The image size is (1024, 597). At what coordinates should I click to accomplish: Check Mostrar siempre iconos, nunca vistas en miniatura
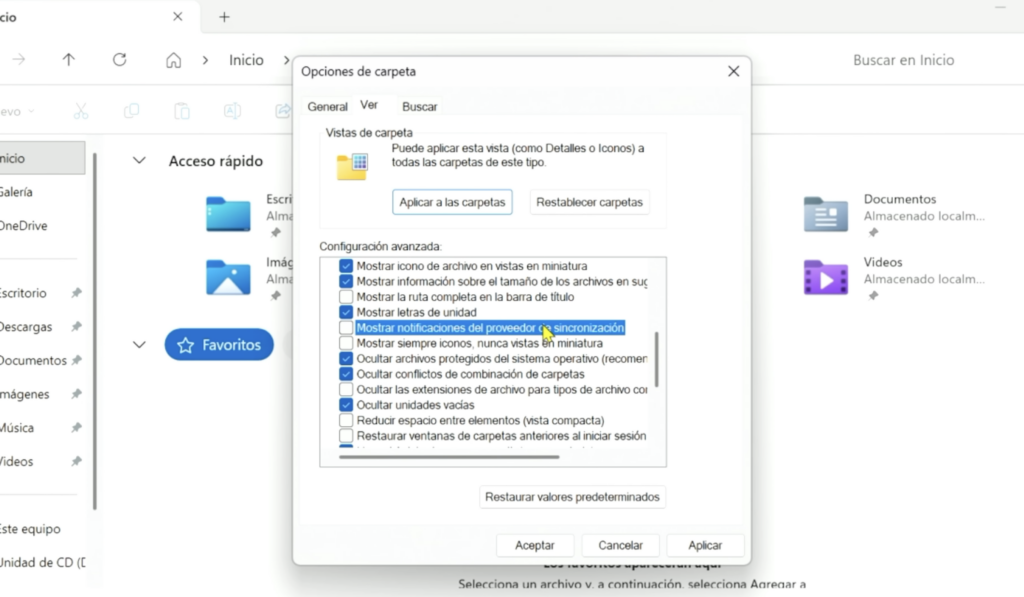pyautogui.click(x=346, y=343)
